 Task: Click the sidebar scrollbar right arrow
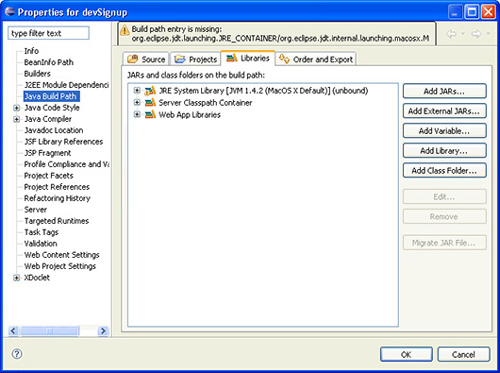coord(103,331)
